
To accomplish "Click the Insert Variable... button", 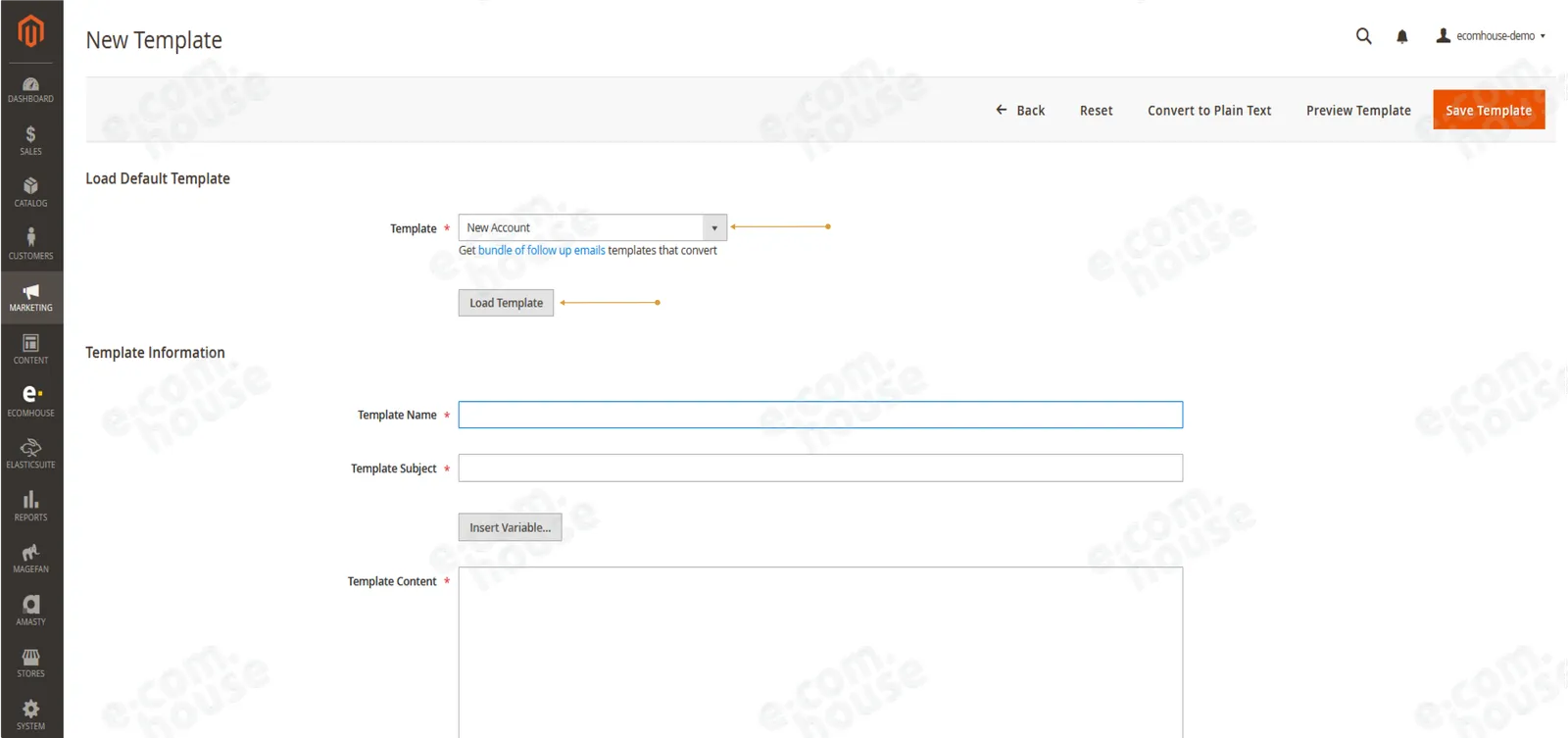I will [x=510, y=527].
